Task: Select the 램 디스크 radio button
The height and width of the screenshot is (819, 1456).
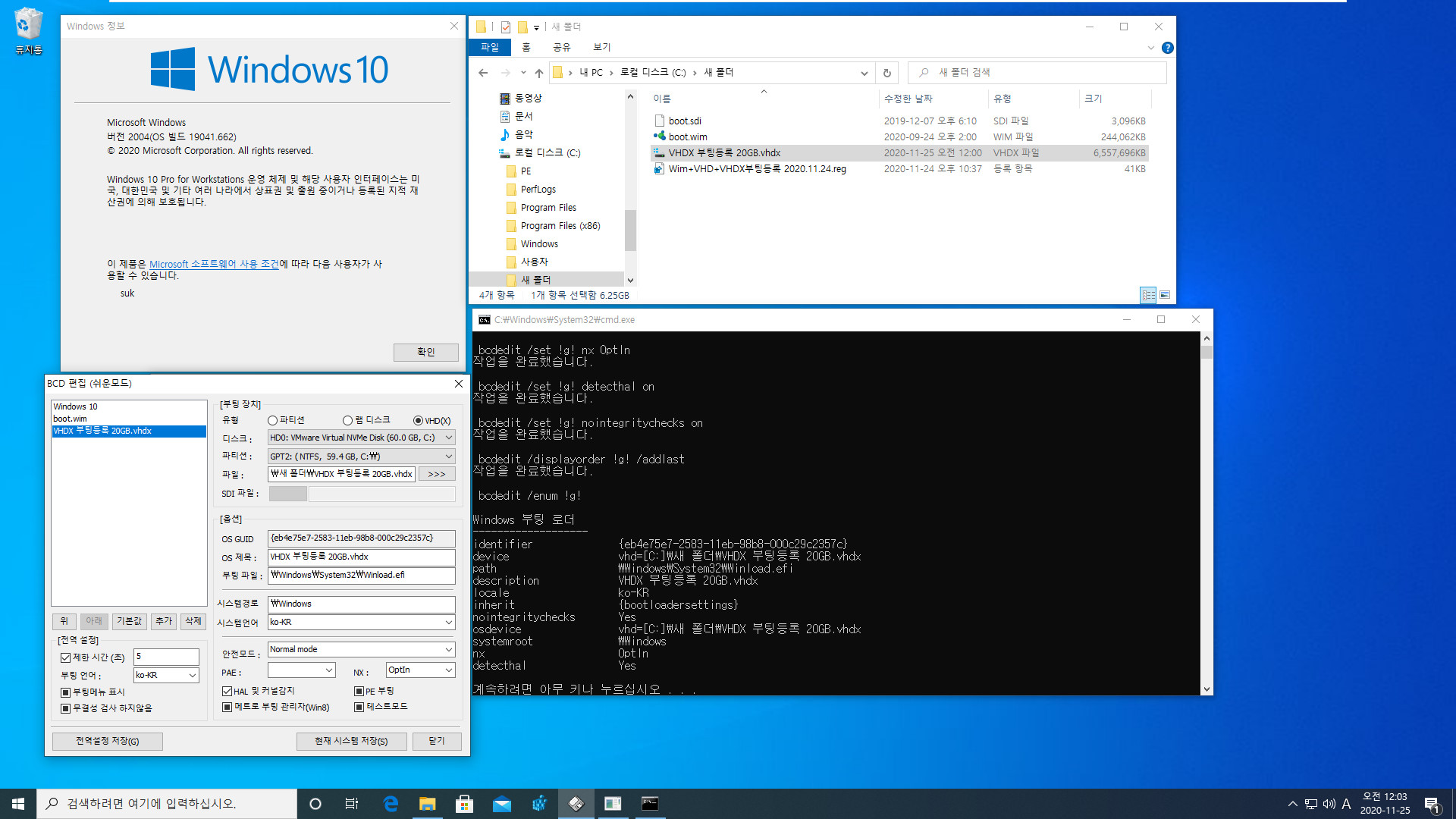Action: coord(347,420)
